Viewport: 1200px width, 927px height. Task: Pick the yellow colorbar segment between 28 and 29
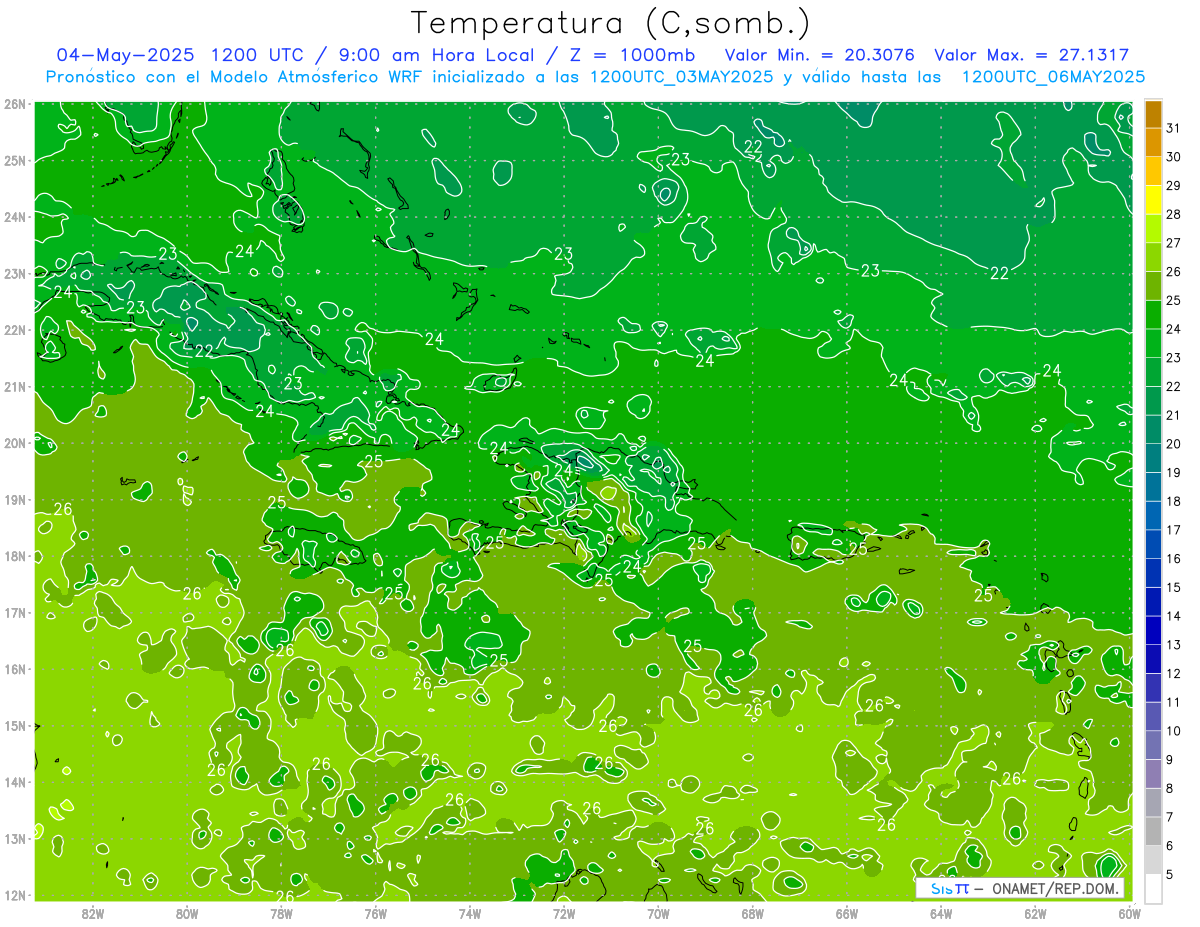tap(1153, 200)
